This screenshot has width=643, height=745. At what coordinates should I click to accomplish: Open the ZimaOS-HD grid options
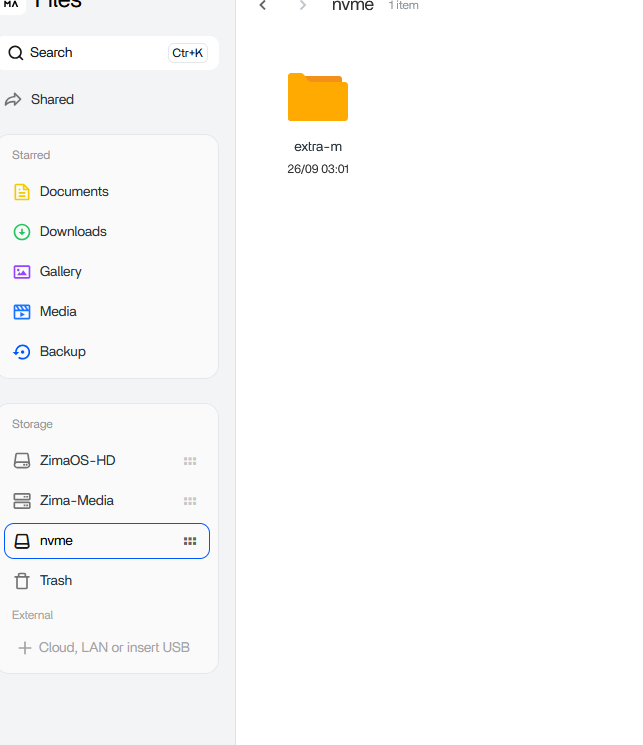tap(190, 461)
